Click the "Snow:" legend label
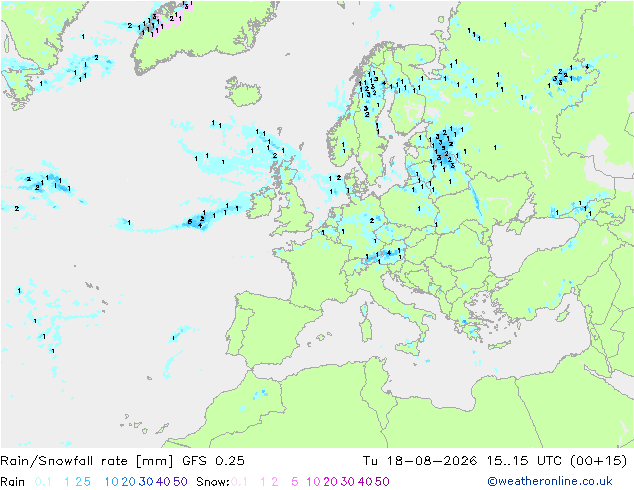The height and width of the screenshot is (490, 634). click(x=213, y=482)
